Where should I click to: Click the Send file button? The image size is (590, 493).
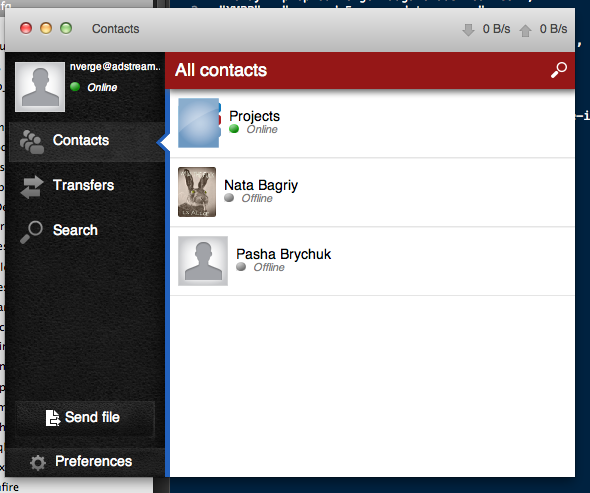coord(85,418)
